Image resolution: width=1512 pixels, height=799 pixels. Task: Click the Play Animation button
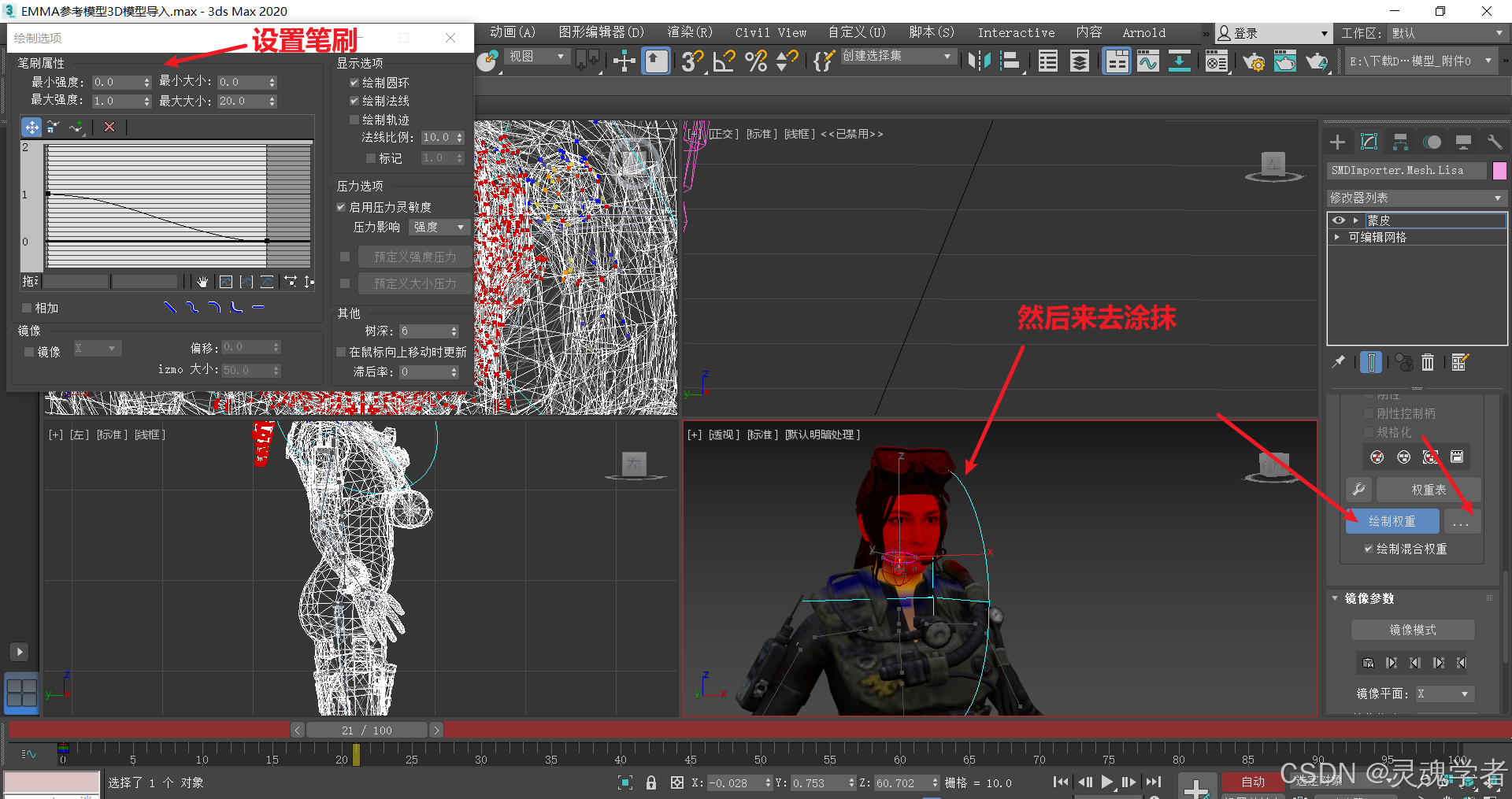pyautogui.click(x=1107, y=782)
